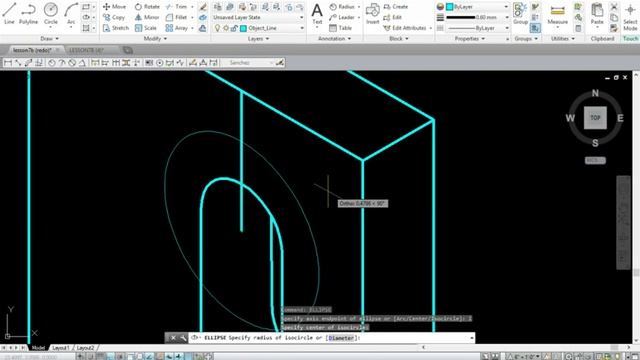Switch to the Layout1 tab
The image size is (640, 360).
(60, 348)
